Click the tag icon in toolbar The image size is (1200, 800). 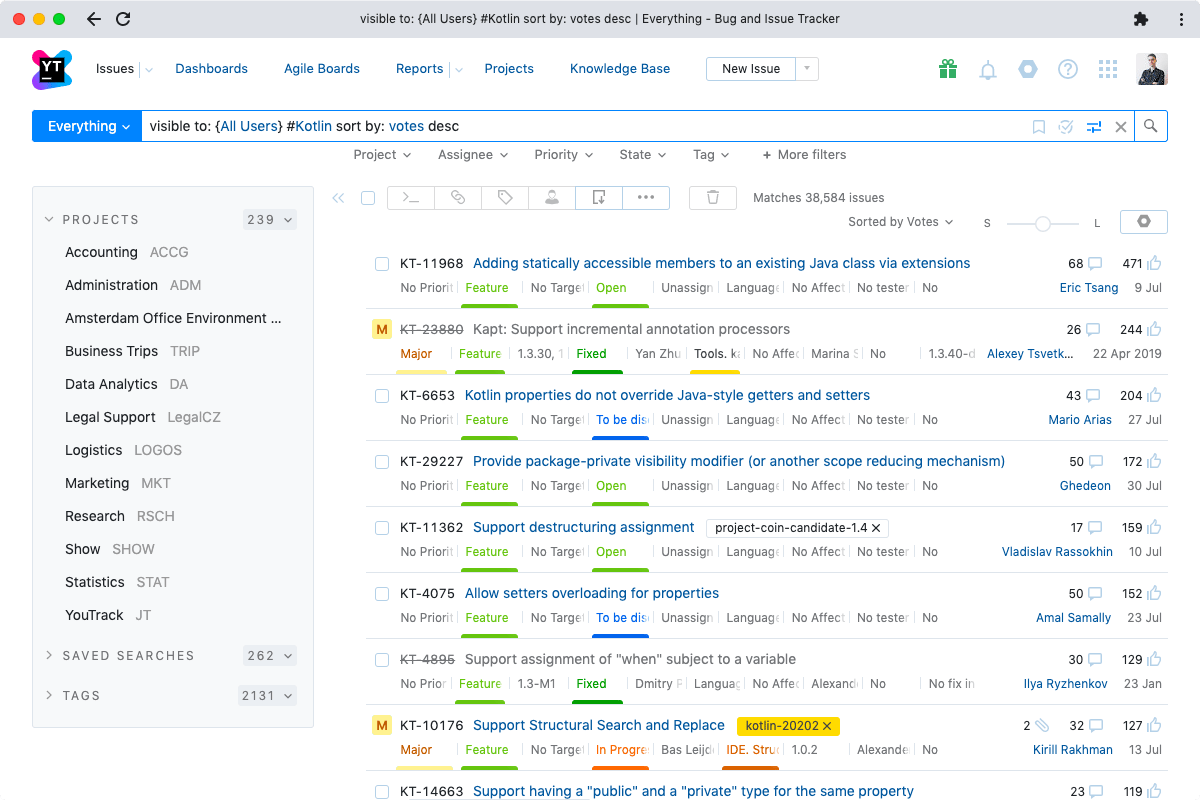[x=505, y=198]
